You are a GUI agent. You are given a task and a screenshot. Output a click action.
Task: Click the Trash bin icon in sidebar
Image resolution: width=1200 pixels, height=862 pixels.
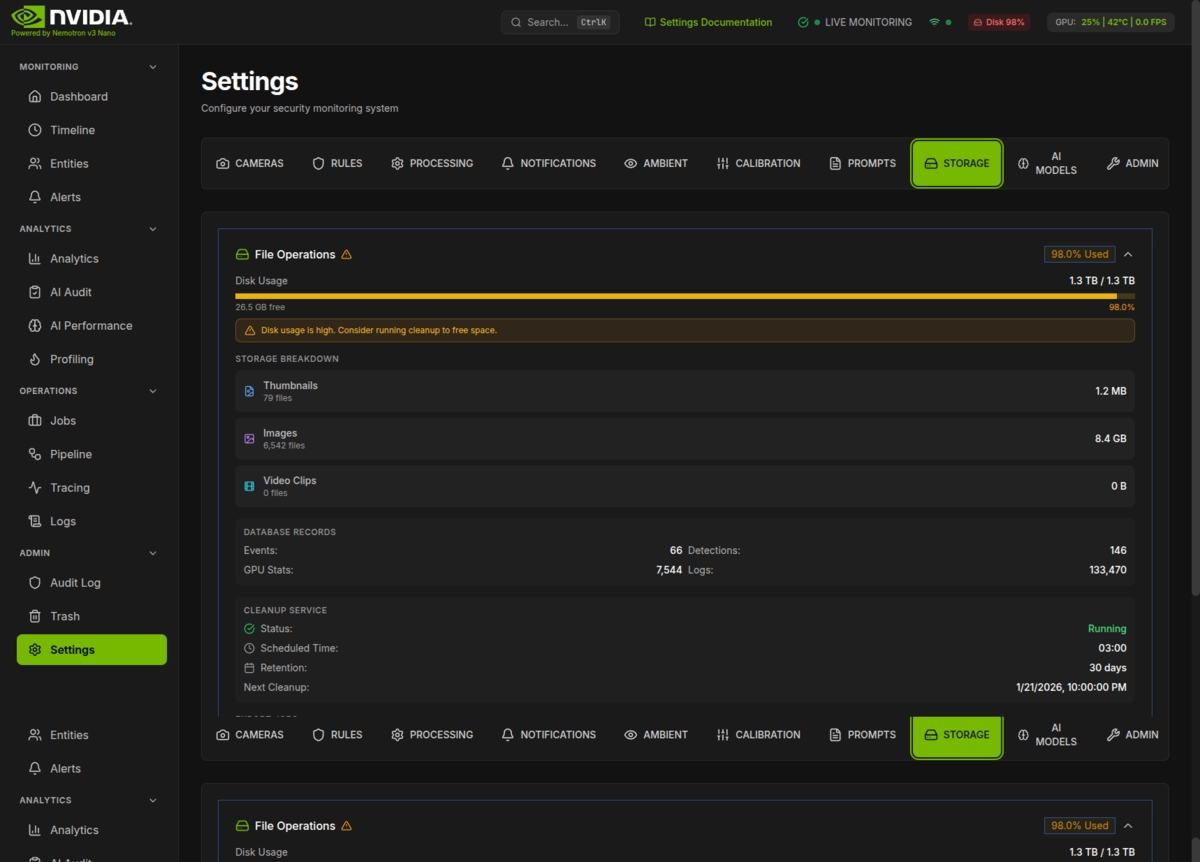(35, 616)
